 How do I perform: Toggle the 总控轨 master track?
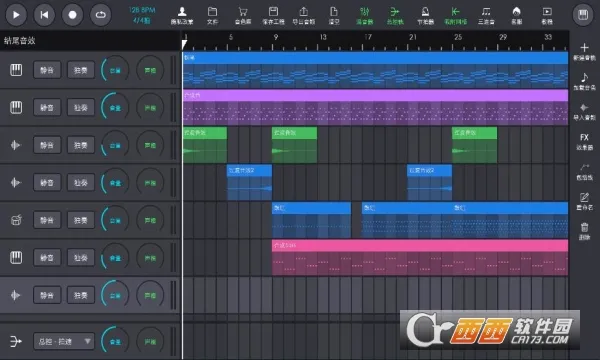click(395, 16)
